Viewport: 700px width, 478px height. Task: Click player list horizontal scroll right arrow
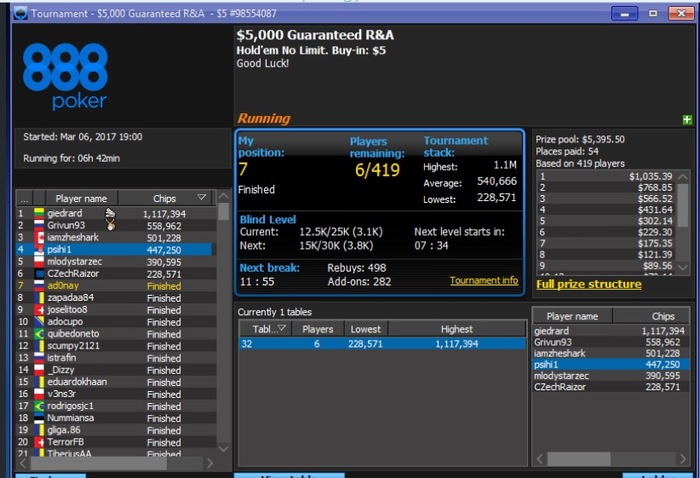click(210, 463)
